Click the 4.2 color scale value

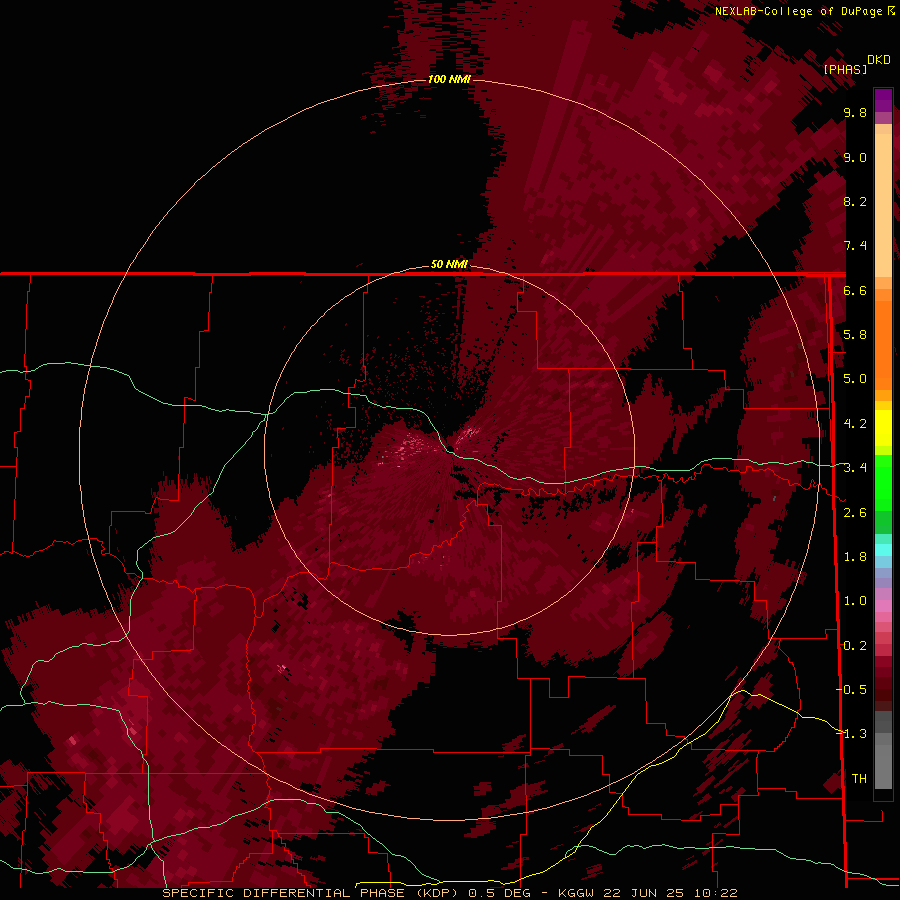(x=855, y=424)
